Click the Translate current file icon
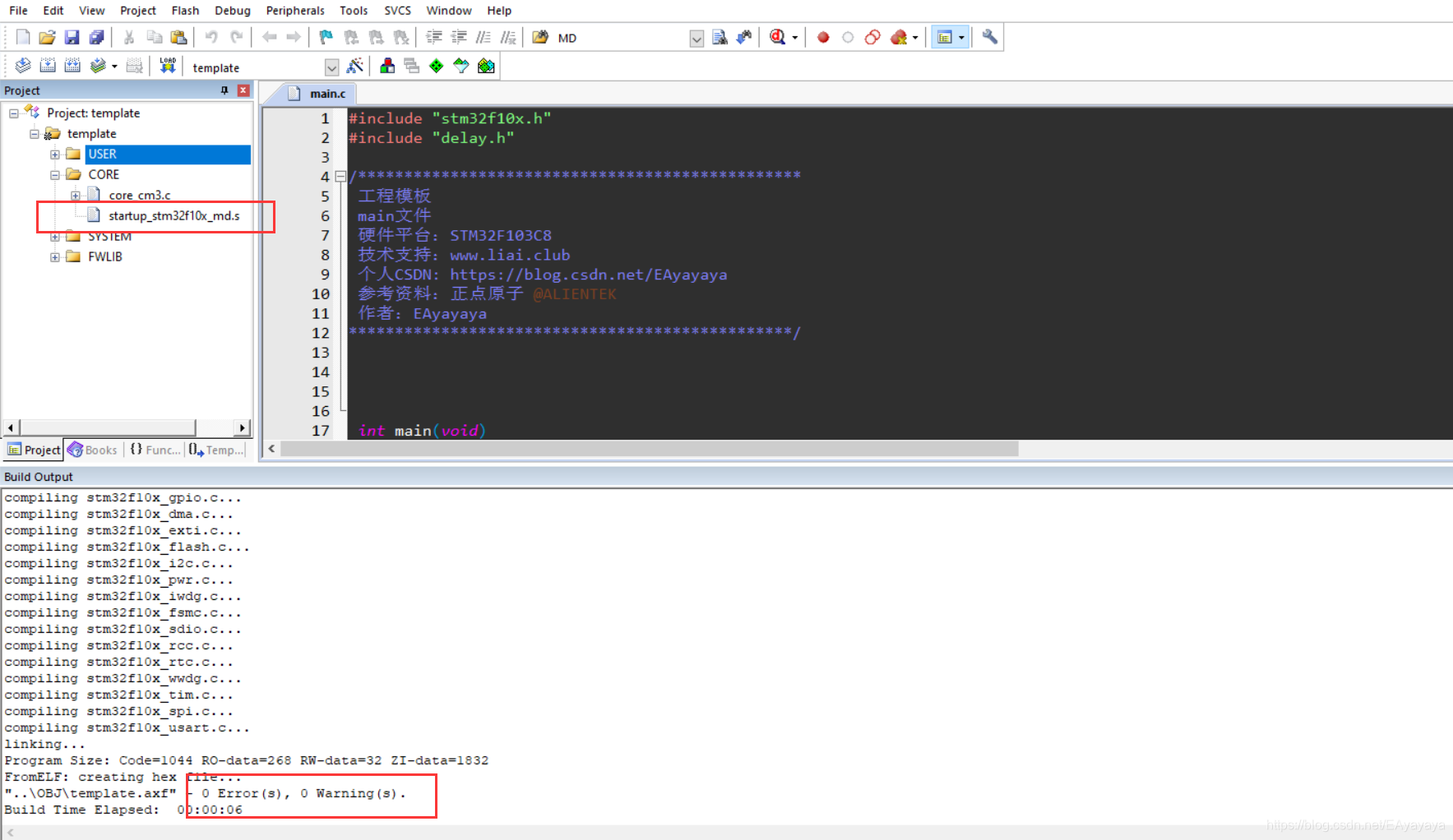1453x840 pixels. pyautogui.click(x=23, y=66)
